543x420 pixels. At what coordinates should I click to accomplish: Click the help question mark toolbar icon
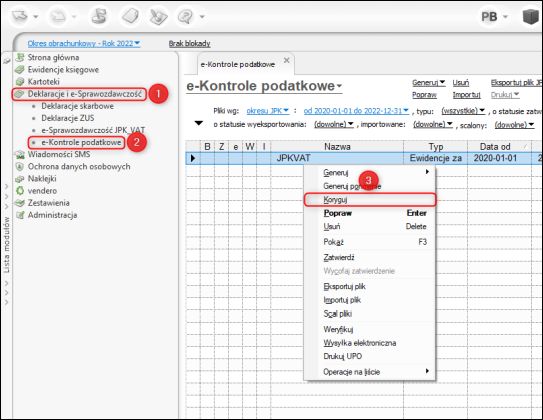click(186, 16)
